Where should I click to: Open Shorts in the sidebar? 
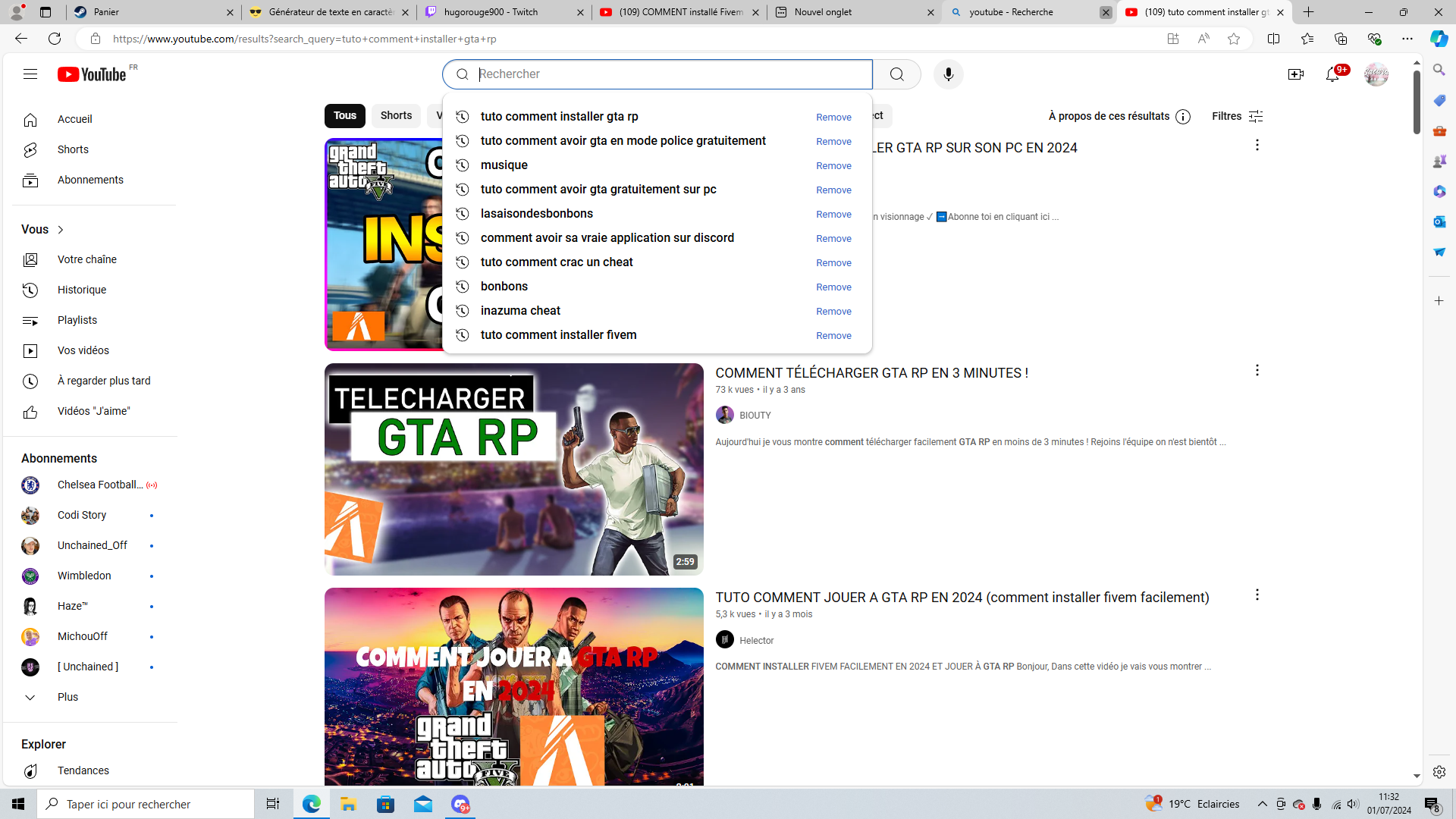[91, 150]
